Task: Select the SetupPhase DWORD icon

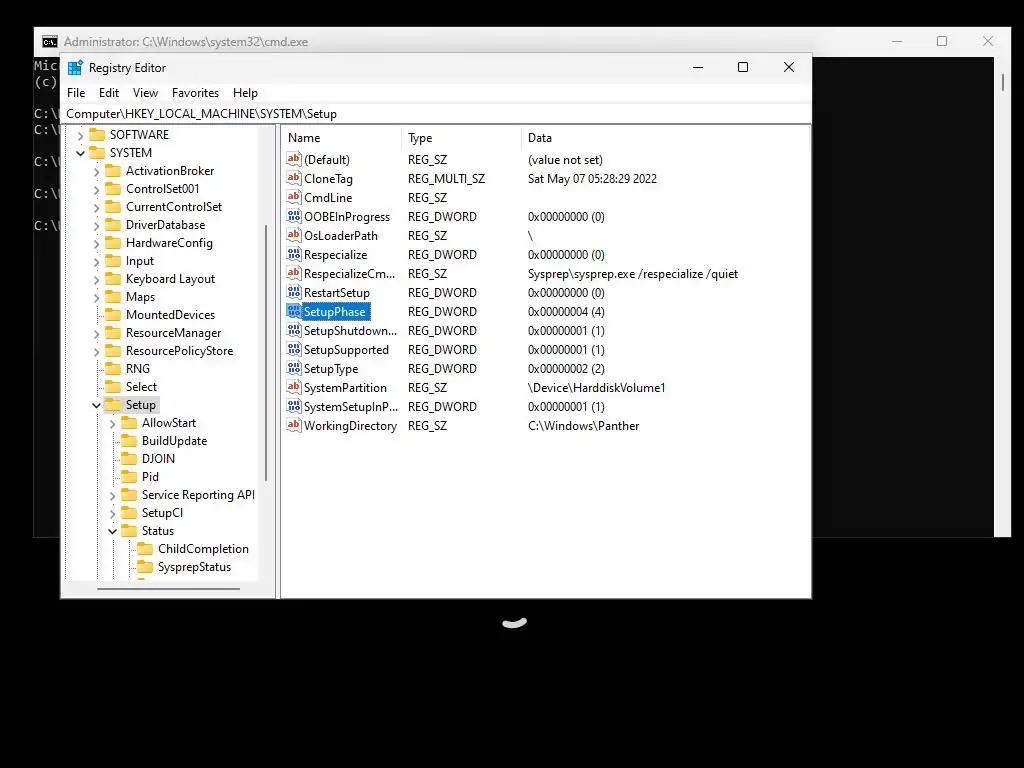Action: point(294,312)
